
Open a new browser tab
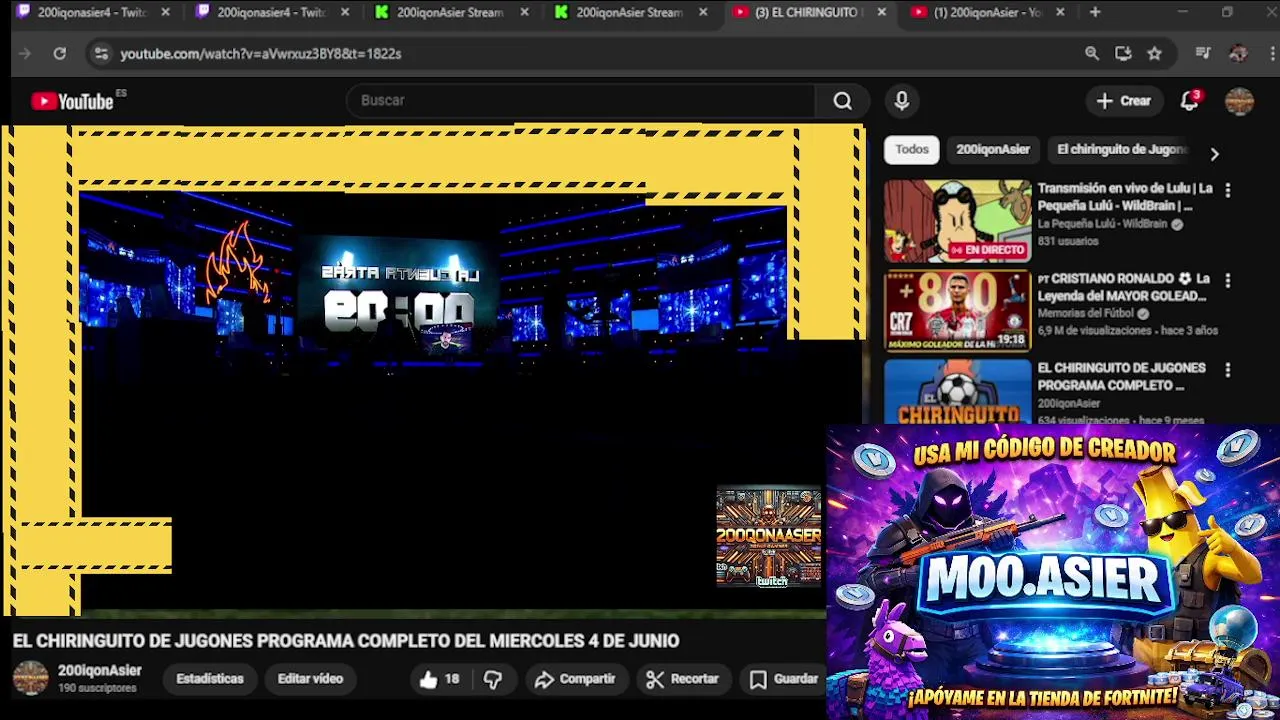pyautogui.click(x=1095, y=13)
